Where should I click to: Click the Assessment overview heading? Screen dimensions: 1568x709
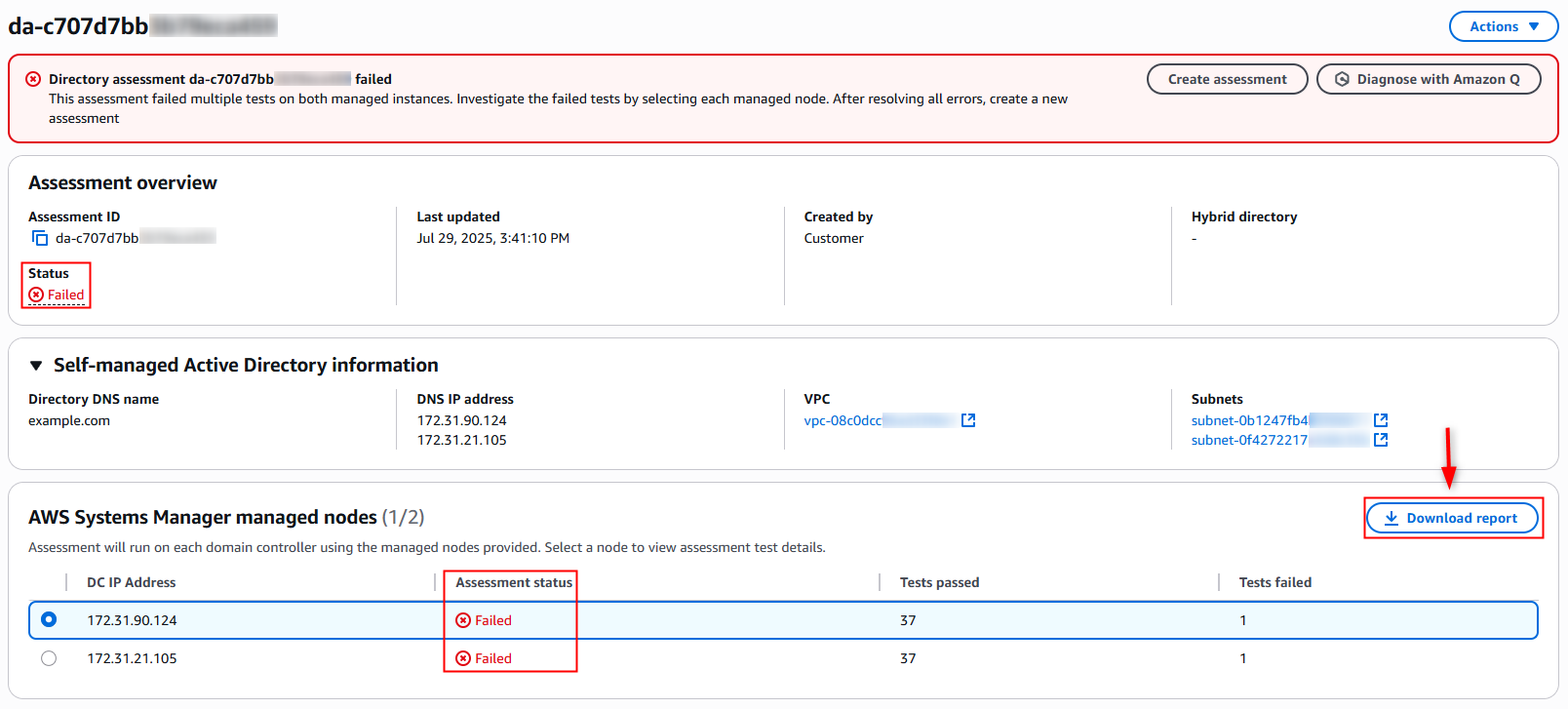(x=123, y=182)
